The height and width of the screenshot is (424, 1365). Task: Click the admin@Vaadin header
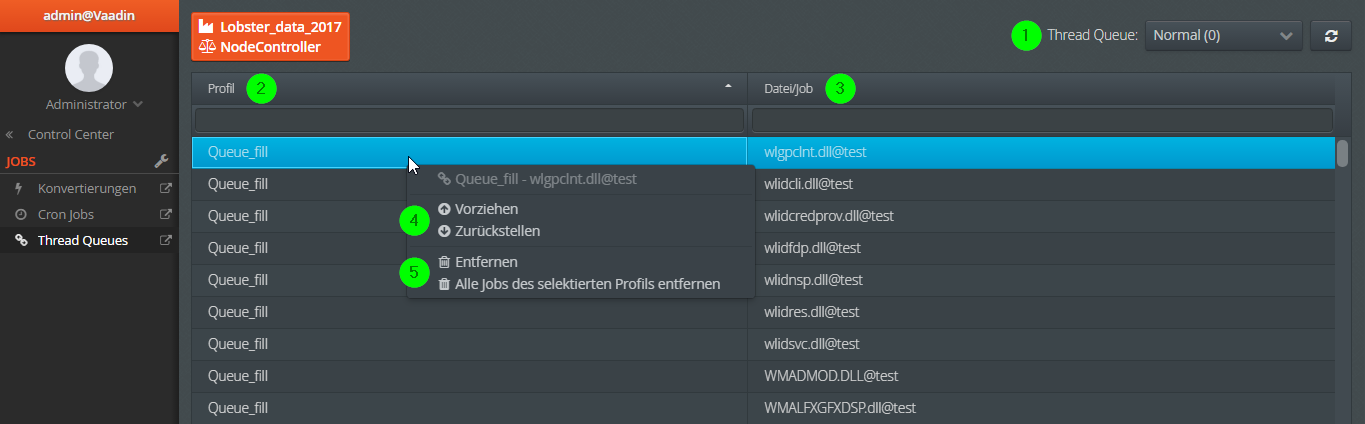(x=89, y=16)
